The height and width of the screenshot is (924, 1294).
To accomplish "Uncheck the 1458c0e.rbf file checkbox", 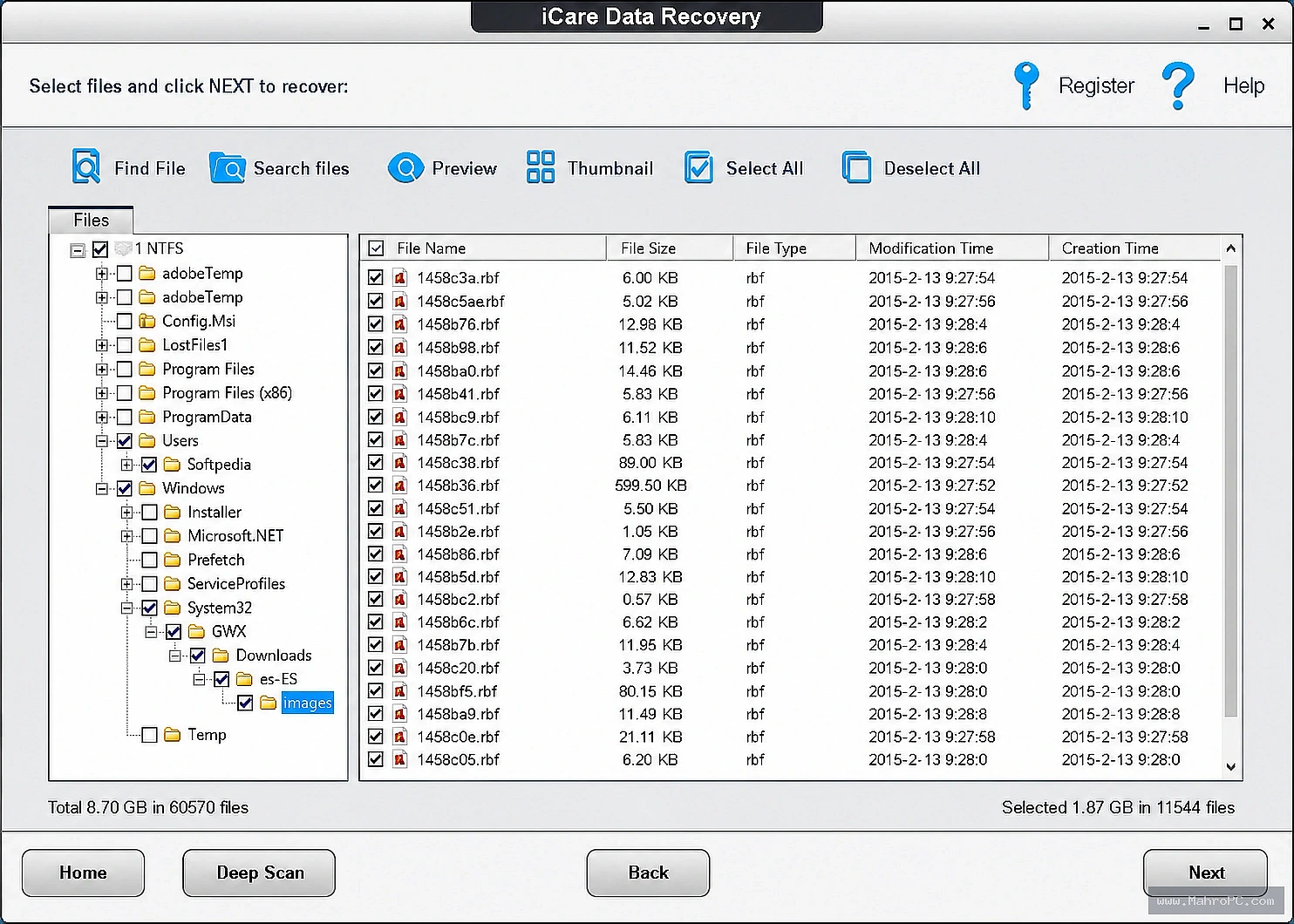I will [x=376, y=737].
